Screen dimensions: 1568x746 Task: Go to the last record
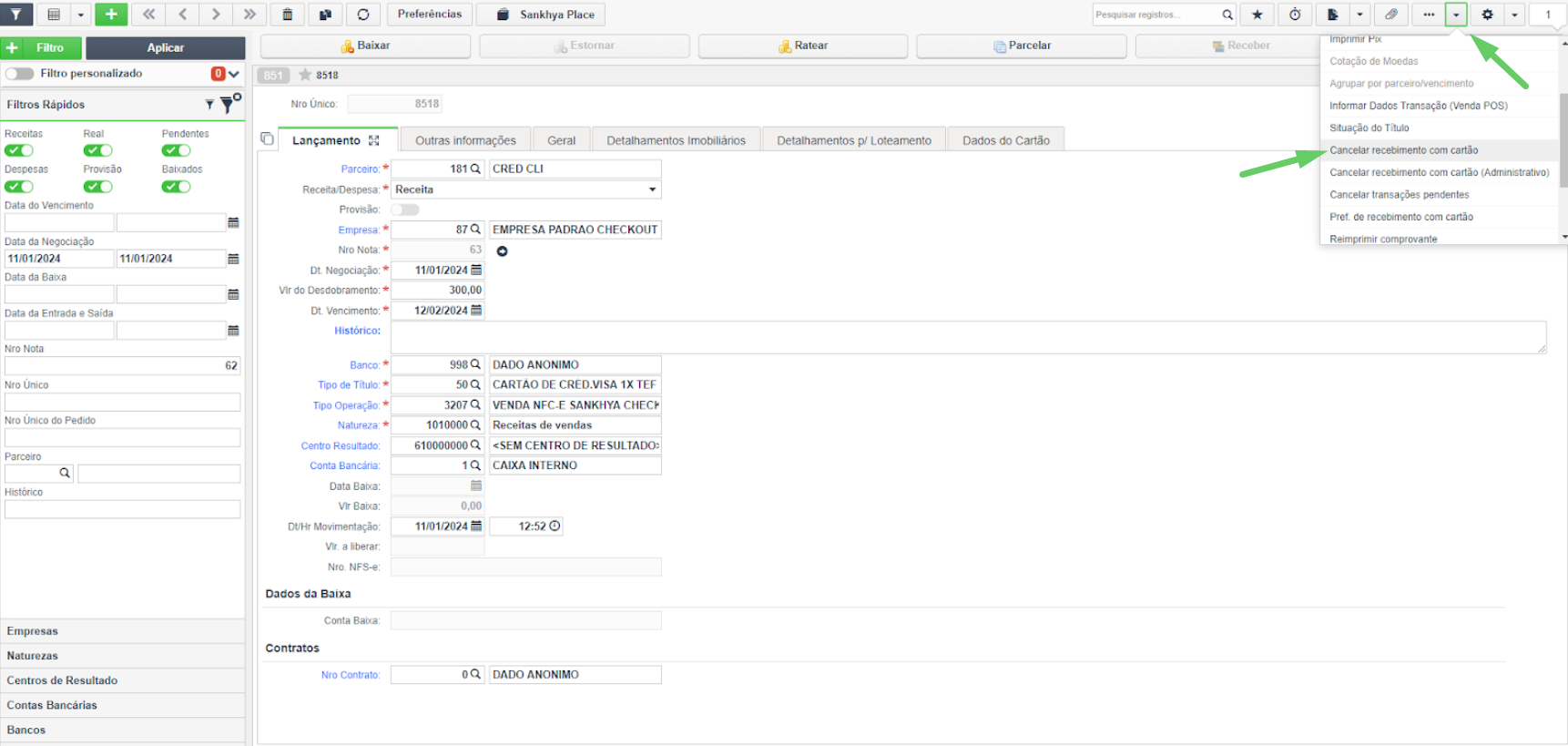[x=249, y=15]
